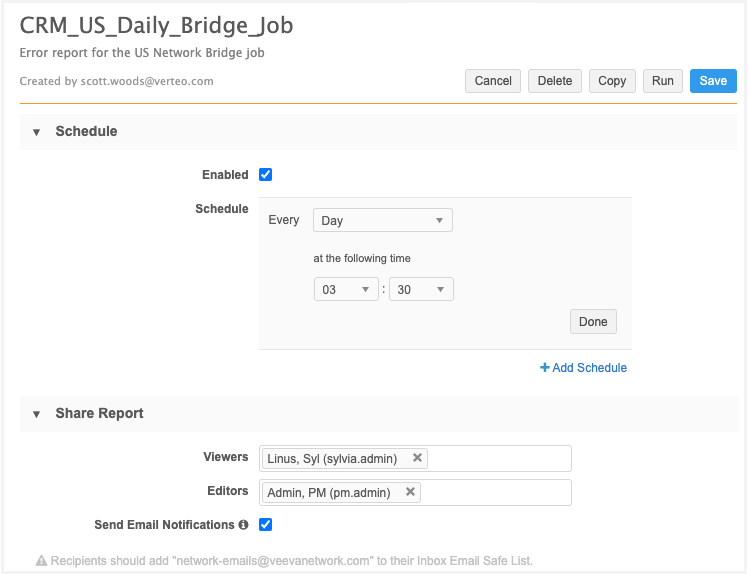Screen dimensions: 749x574
Task: Open the Every Day frequency dropdown
Action: [382, 220]
